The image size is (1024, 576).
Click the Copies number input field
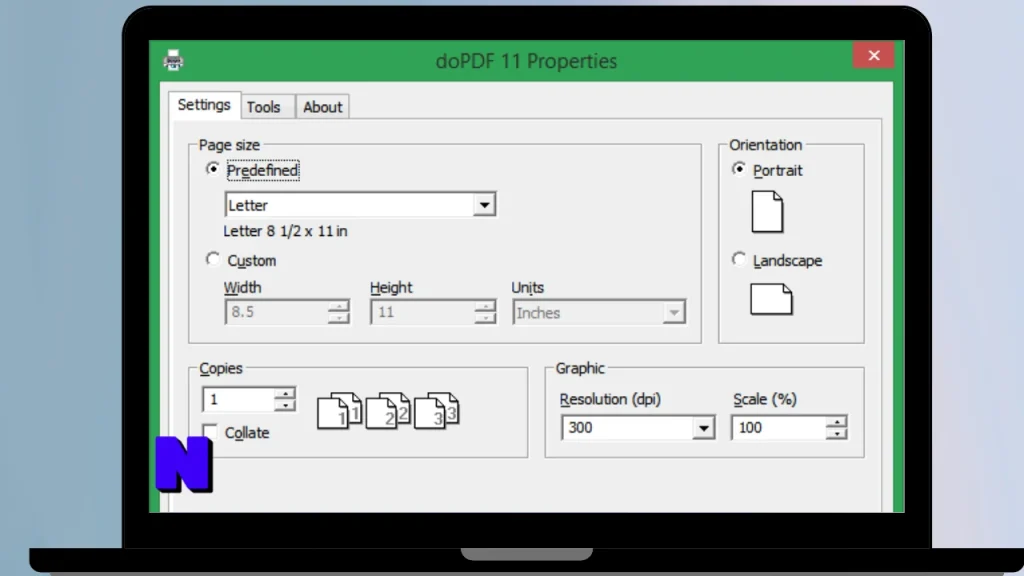pyautogui.click(x=238, y=399)
